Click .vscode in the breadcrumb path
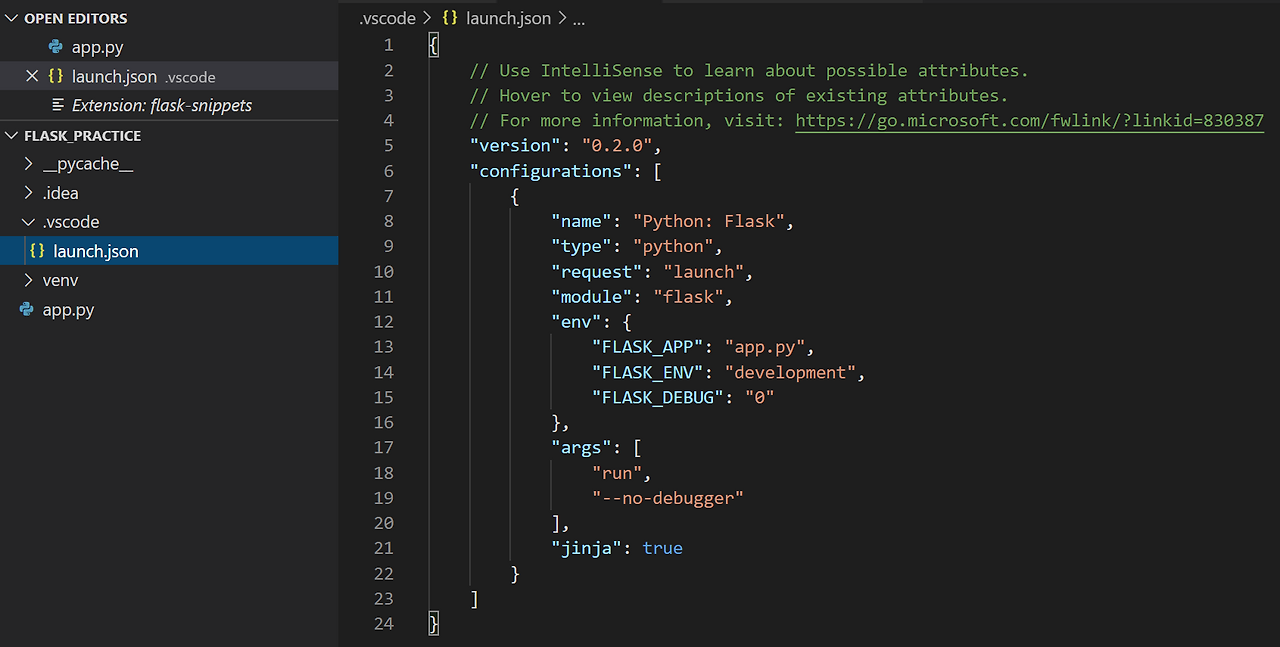Viewport: 1280px width, 647px height. tap(386, 18)
